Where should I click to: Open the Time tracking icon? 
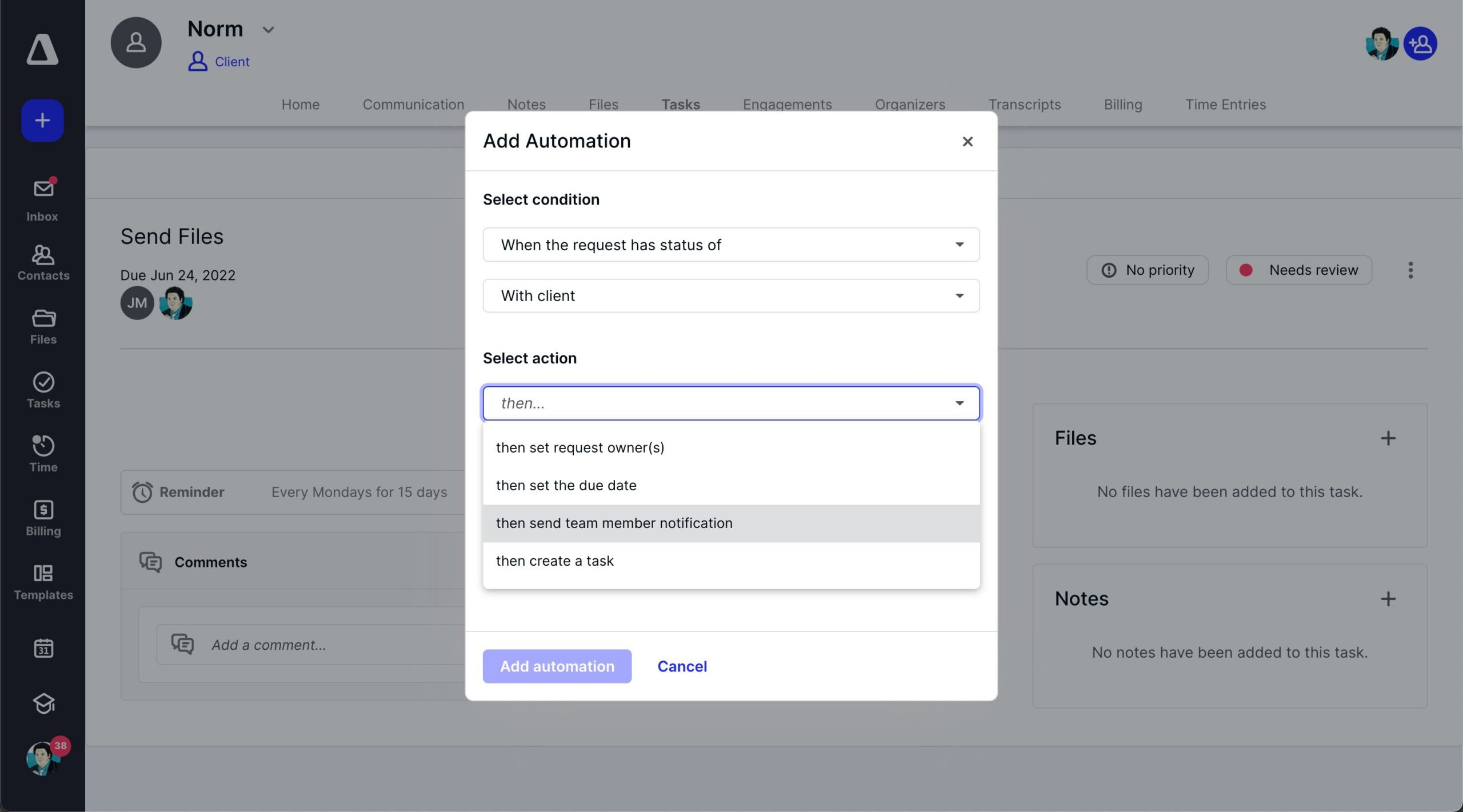[43, 453]
